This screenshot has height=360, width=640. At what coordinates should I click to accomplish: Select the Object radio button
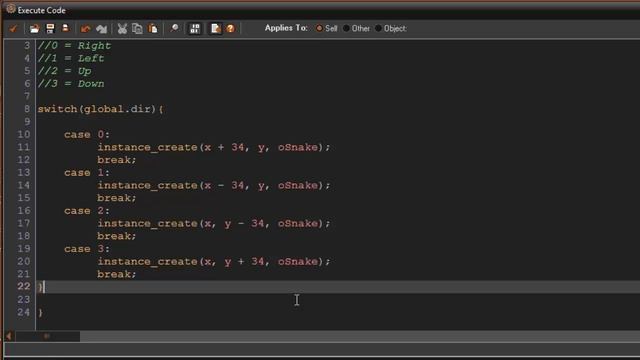point(378,28)
